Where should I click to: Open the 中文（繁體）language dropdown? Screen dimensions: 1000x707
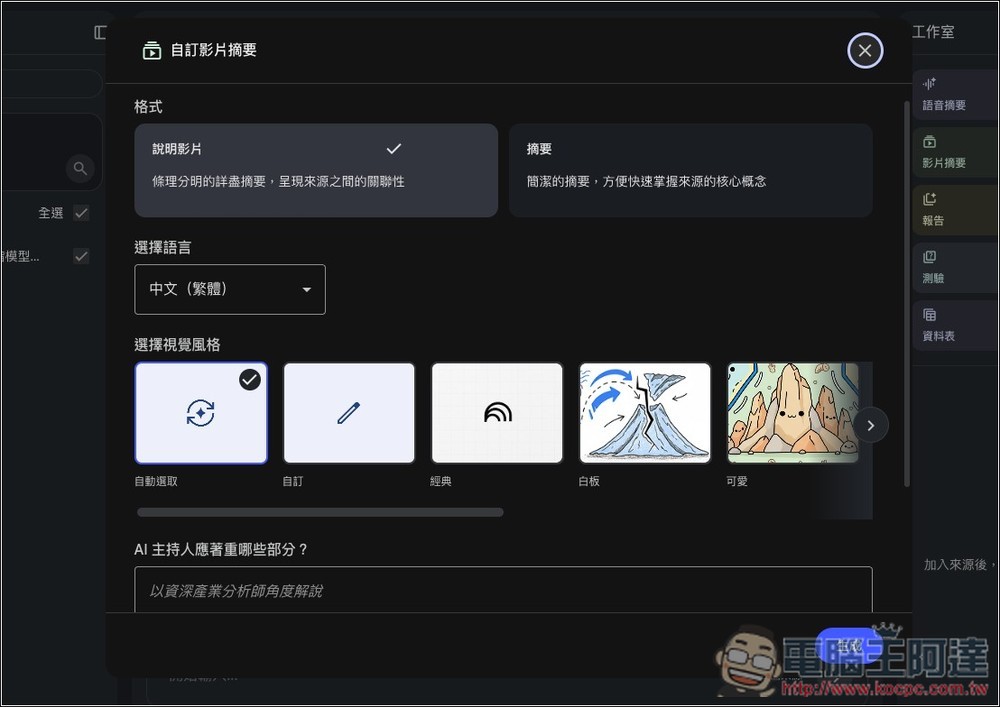[x=230, y=289]
